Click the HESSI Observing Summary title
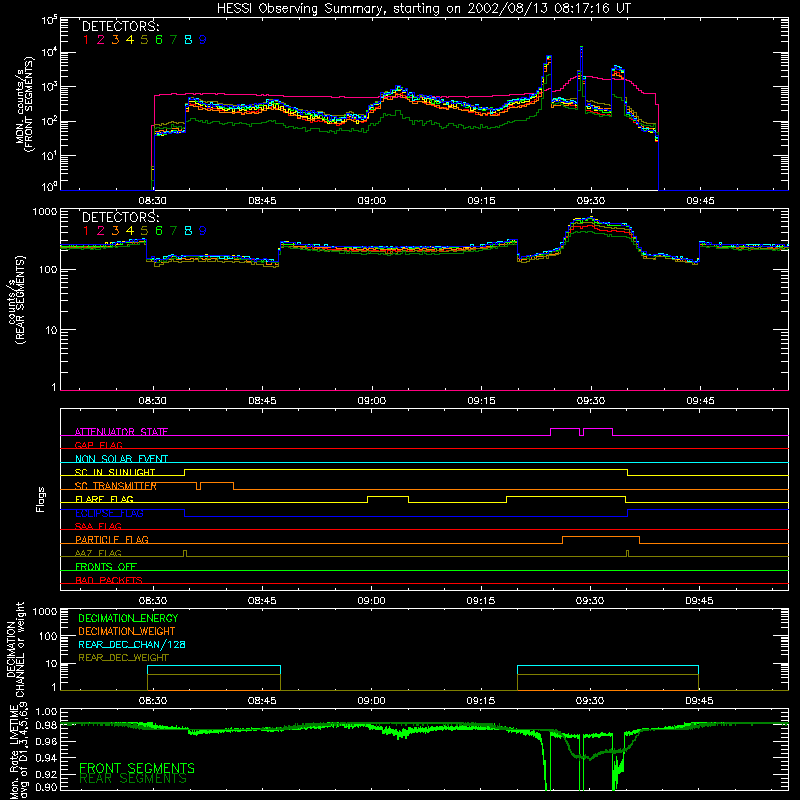The height and width of the screenshot is (800, 800). [x=424, y=8]
